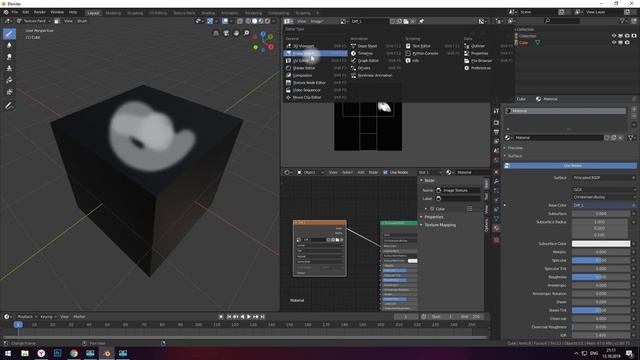Screen dimensions: 640x360
Task: Click the Use Nodes button in properties
Action: tap(570, 166)
